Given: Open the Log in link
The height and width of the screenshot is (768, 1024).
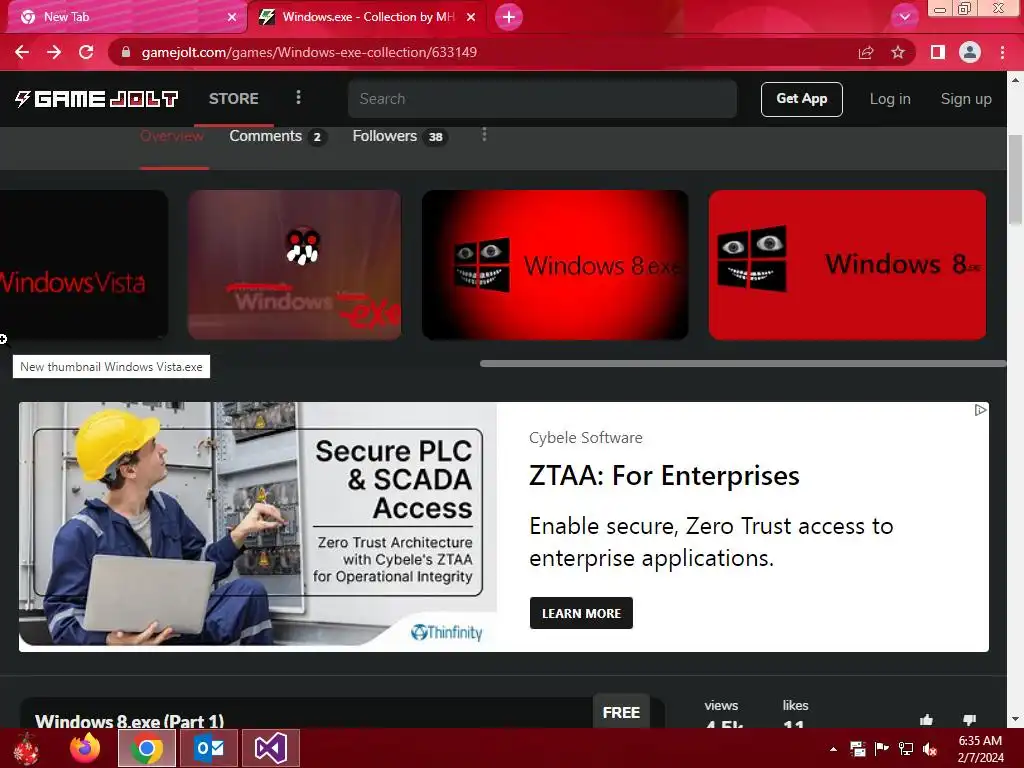Looking at the screenshot, I should click(889, 99).
